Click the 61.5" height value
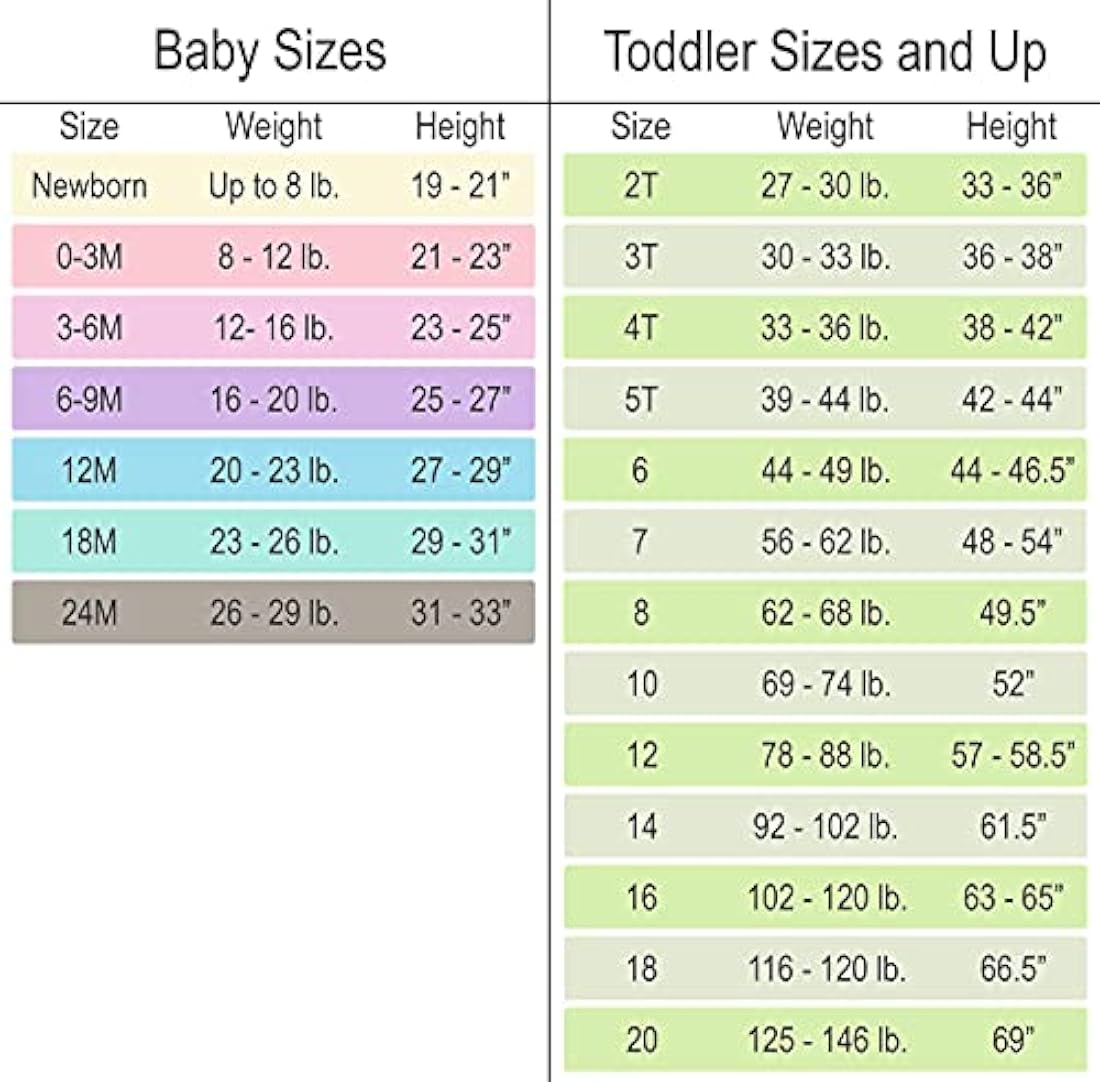The height and width of the screenshot is (1082, 1100). 1012,826
